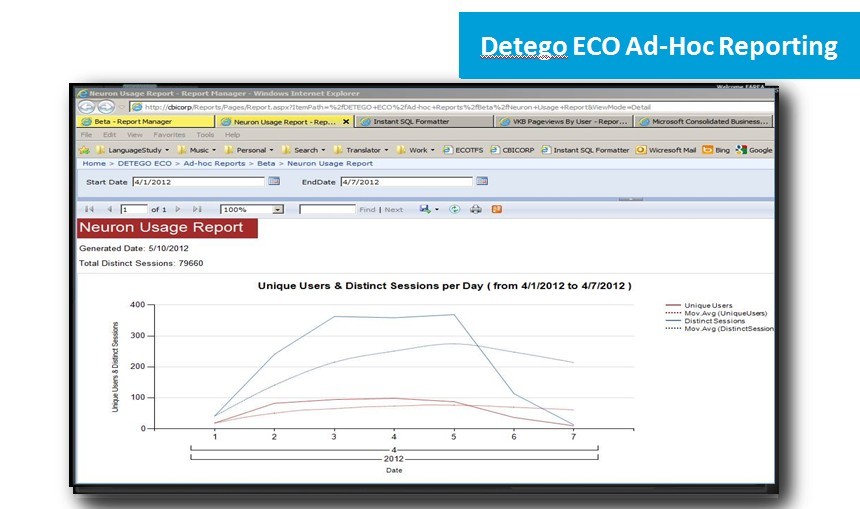Click the parameter area collapse handle
Image resolution: width=860 pixels, height=509 pixels.
(x=631, y=200)
